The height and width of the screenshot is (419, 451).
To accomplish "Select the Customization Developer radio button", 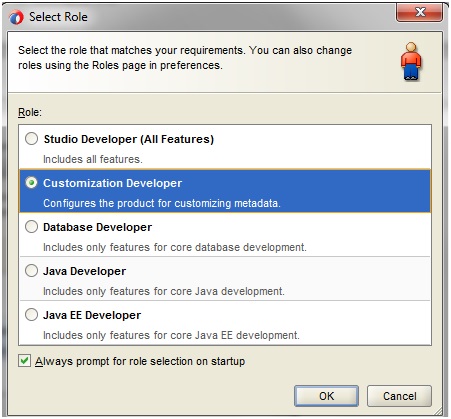I will point(31,183).
